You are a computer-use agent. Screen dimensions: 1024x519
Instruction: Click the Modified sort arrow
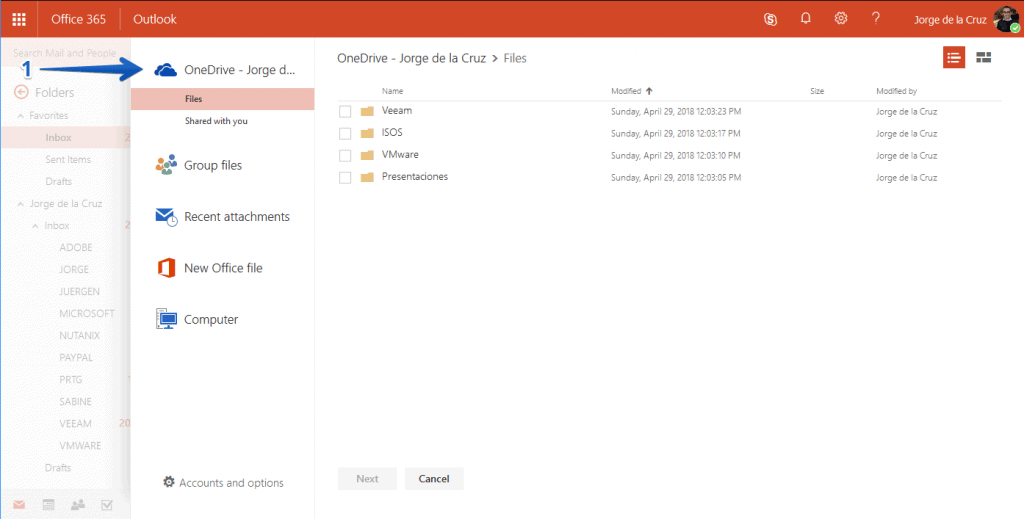click(648, 91)
